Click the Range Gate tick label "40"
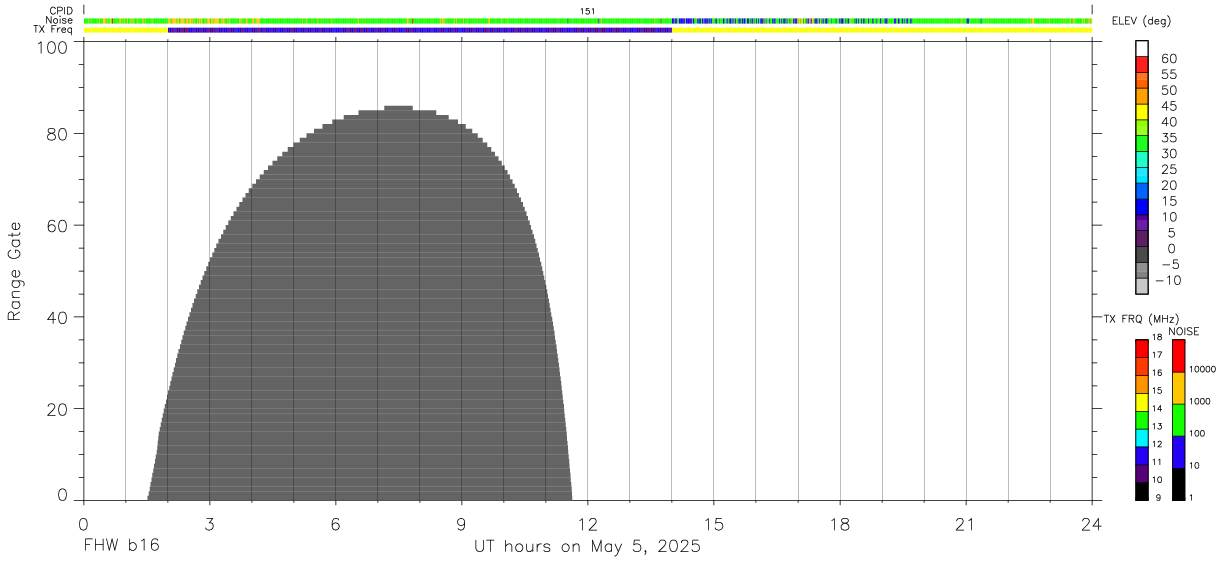1228x567 pixels. coord(58,318)
